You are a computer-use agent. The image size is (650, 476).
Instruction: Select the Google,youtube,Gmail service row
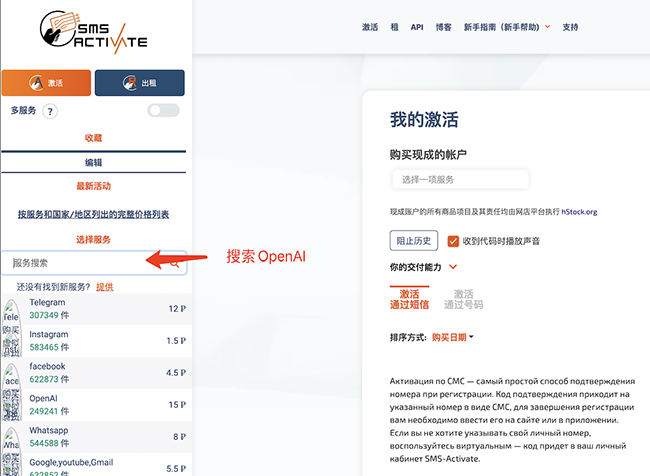tap(97, 465)
